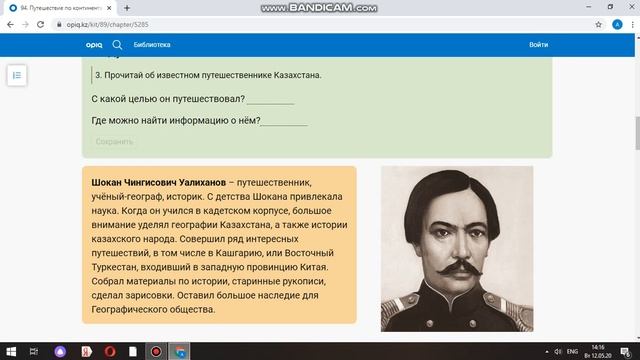Click the opiq.kz address bar

point(322,24)
